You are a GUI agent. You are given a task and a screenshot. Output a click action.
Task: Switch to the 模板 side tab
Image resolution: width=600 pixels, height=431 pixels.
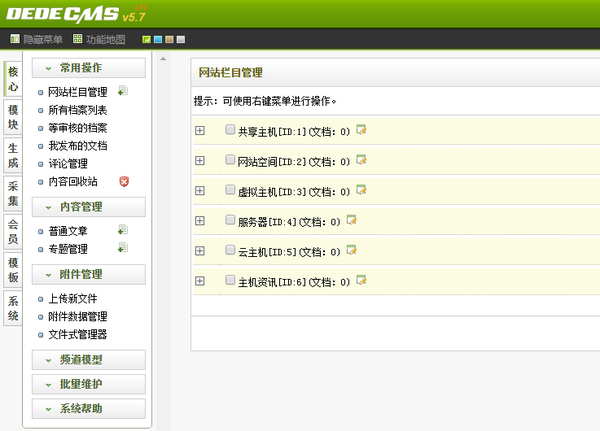pos(13,270)
